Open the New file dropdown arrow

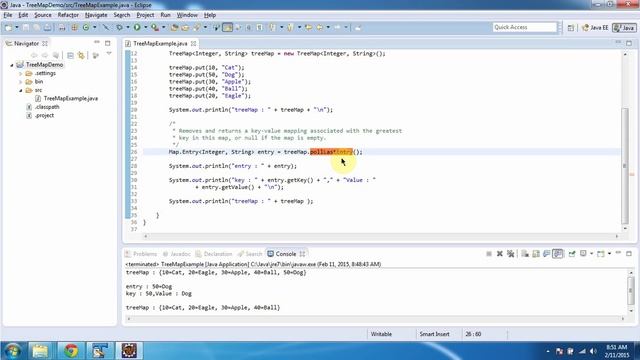17,27
